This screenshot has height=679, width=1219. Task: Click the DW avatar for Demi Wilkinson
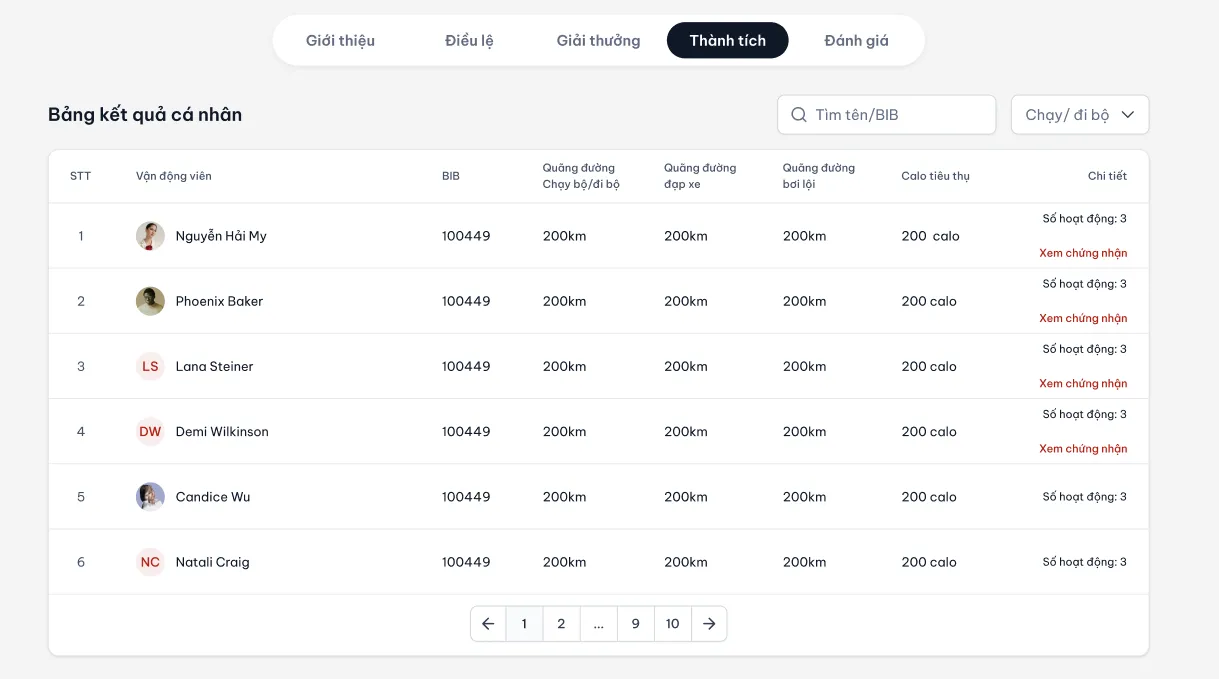[150, 432]
